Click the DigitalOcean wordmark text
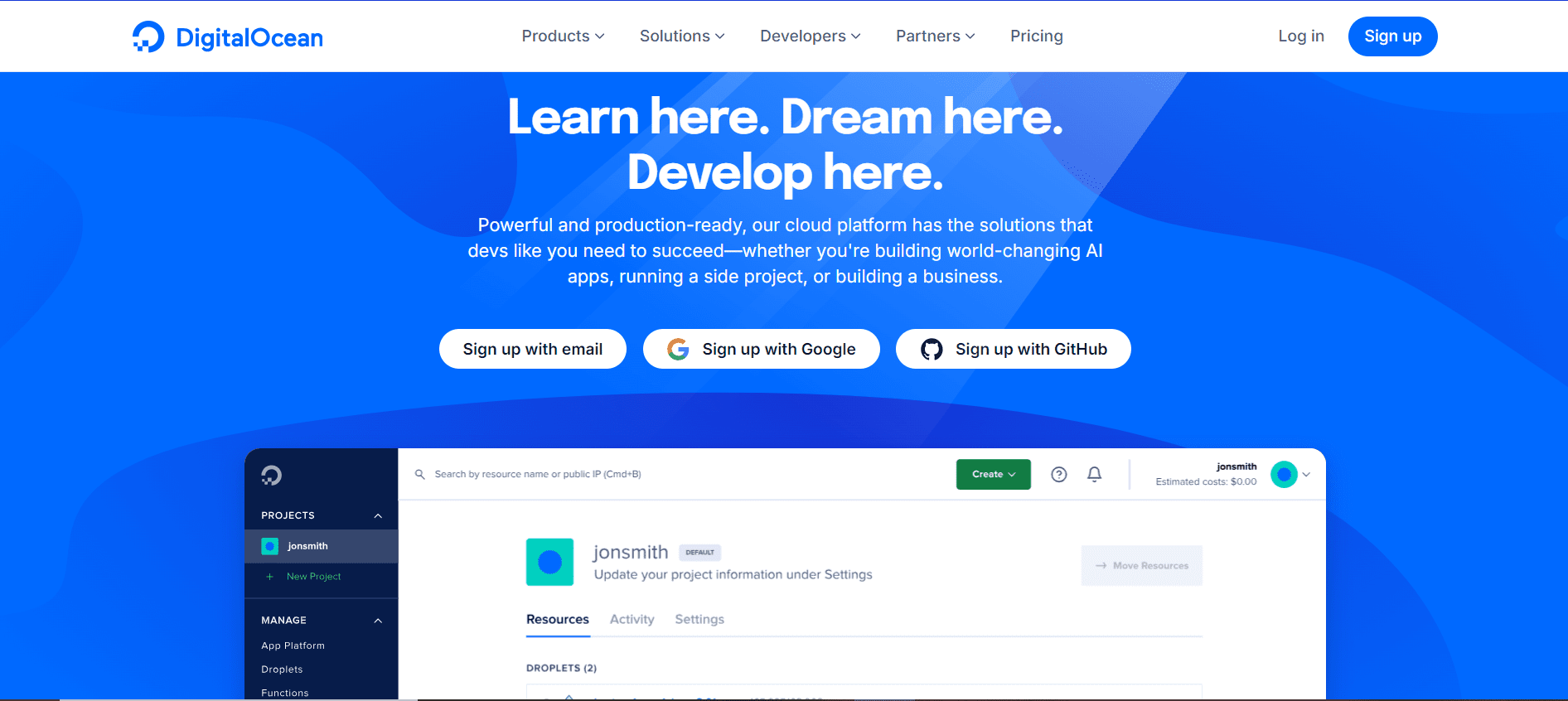The height and width of the screenshot is (701, 1568). [x=249, y=38]
